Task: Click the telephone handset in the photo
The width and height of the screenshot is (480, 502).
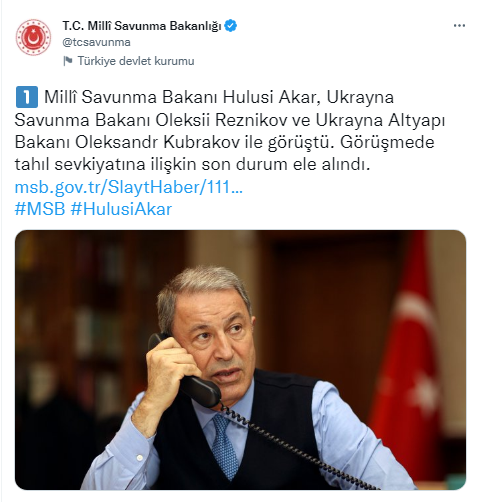Action: point(185,370)
